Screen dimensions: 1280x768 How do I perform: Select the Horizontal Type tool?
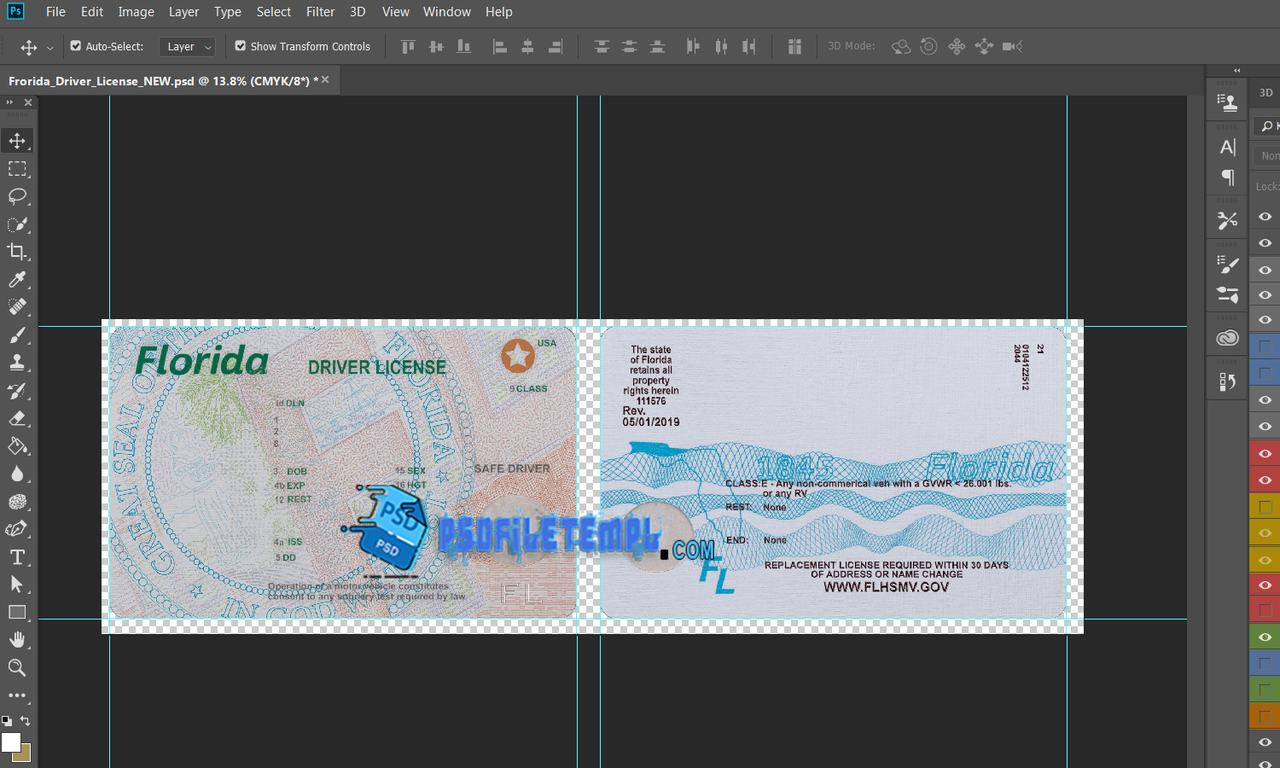[18, 557]
